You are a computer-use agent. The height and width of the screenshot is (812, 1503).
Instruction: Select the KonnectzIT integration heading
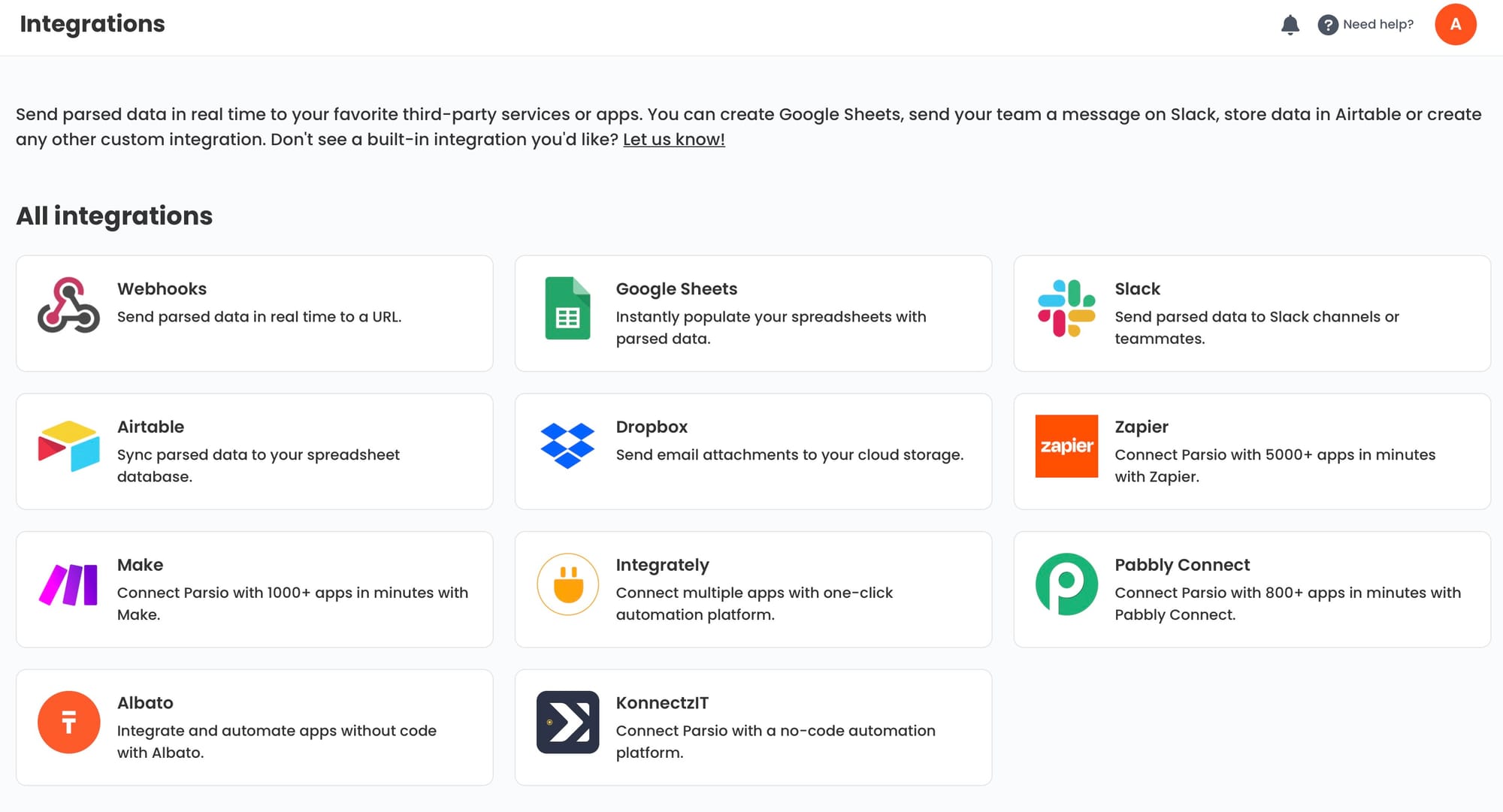point(661,704)
